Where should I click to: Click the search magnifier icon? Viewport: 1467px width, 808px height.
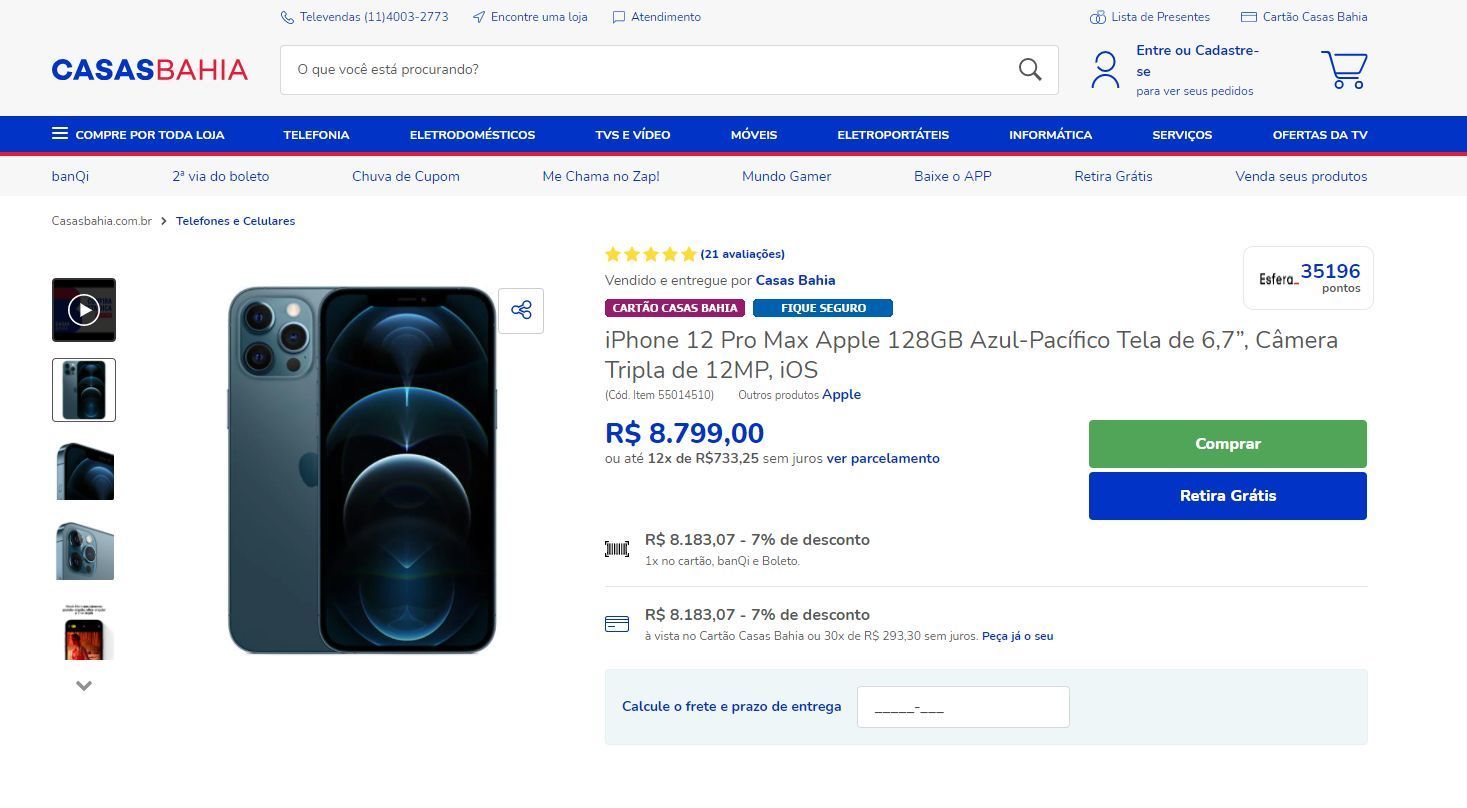pos(1030,69)
